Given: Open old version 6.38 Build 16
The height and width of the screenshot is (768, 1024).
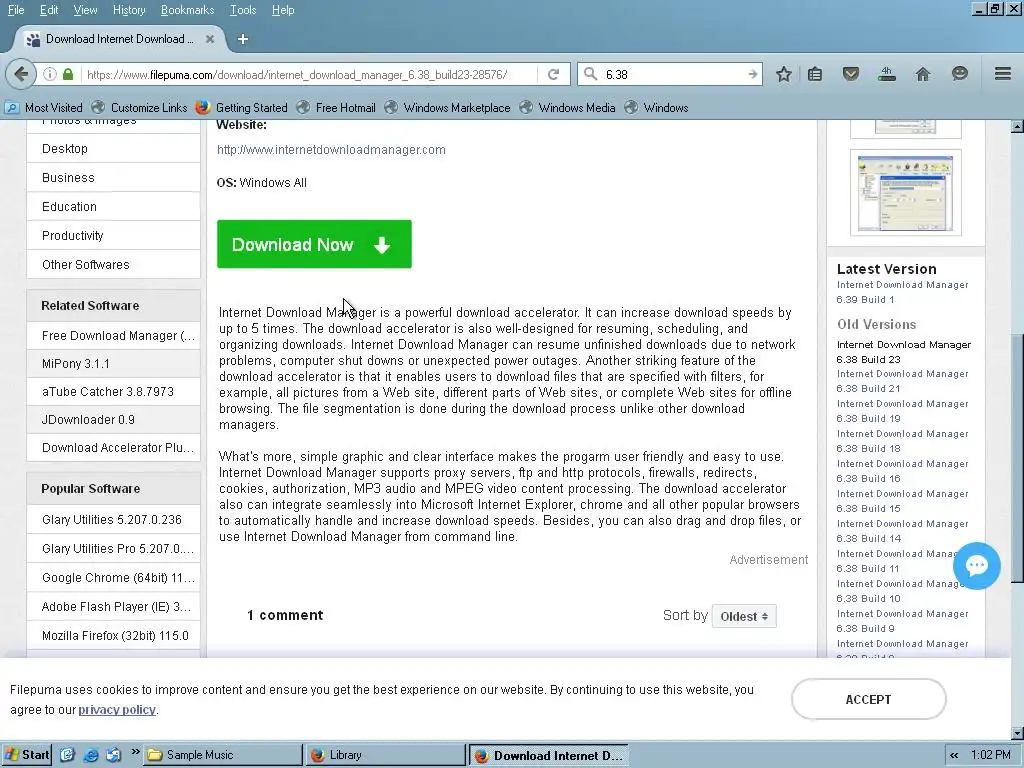Looking at the screenshot, I should pos(903,471).
